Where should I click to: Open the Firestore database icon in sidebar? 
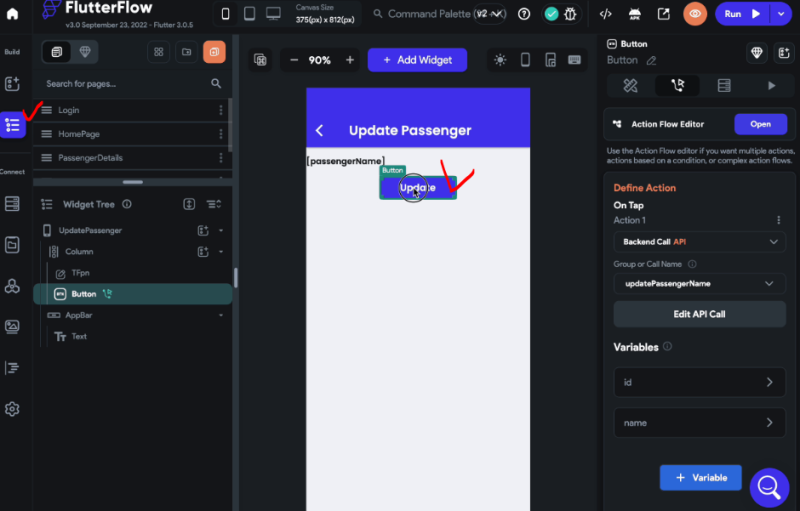12,203
